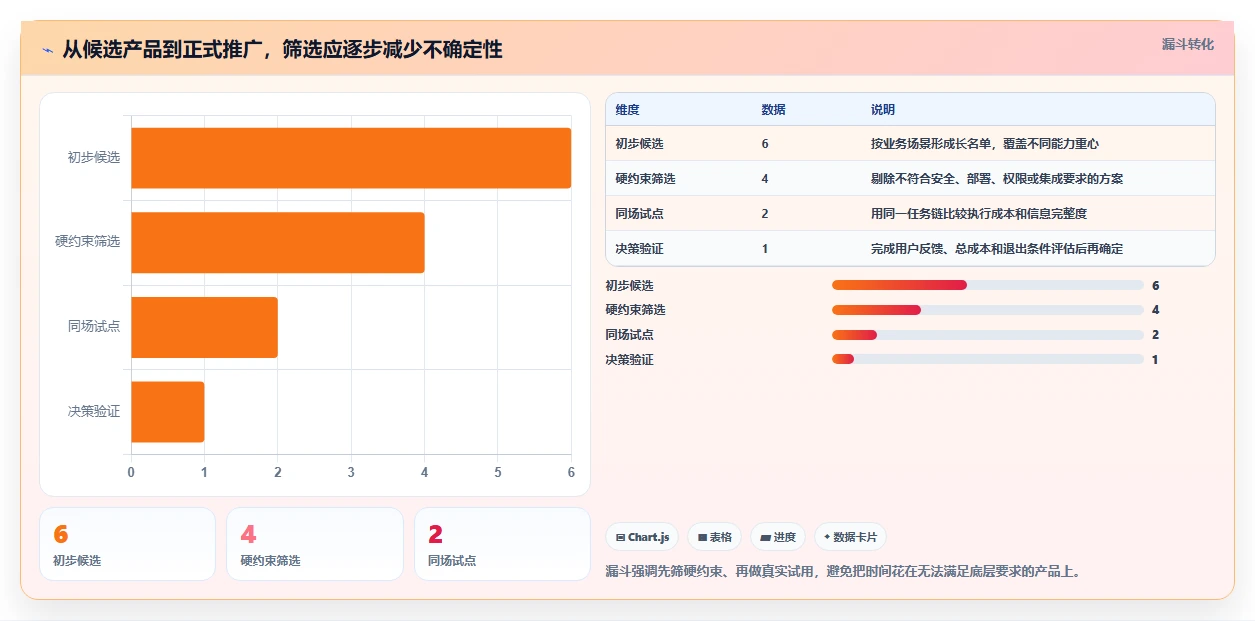1255x621 pixels.
Task: Select the 数据卡片 chip
Action: [x=850, y=537]
